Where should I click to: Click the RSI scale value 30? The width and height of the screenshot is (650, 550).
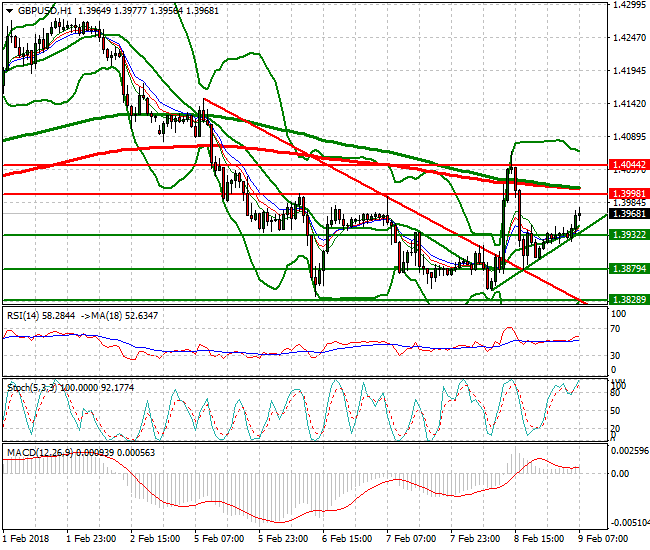tap(616, 356)
